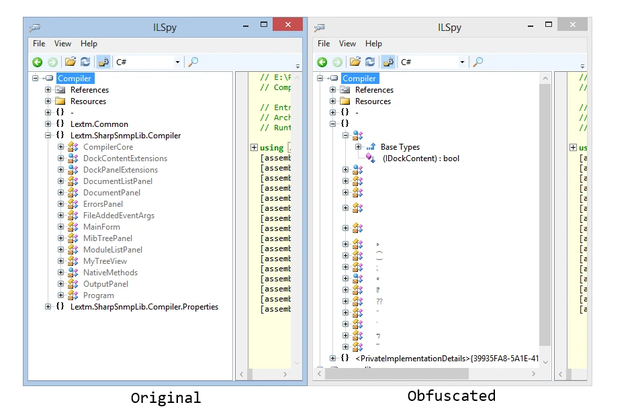The height and width of the screenshot is (415, 640).
Task: Click Forward arrow in Original ILSpy window
Action: click(53, 62)
